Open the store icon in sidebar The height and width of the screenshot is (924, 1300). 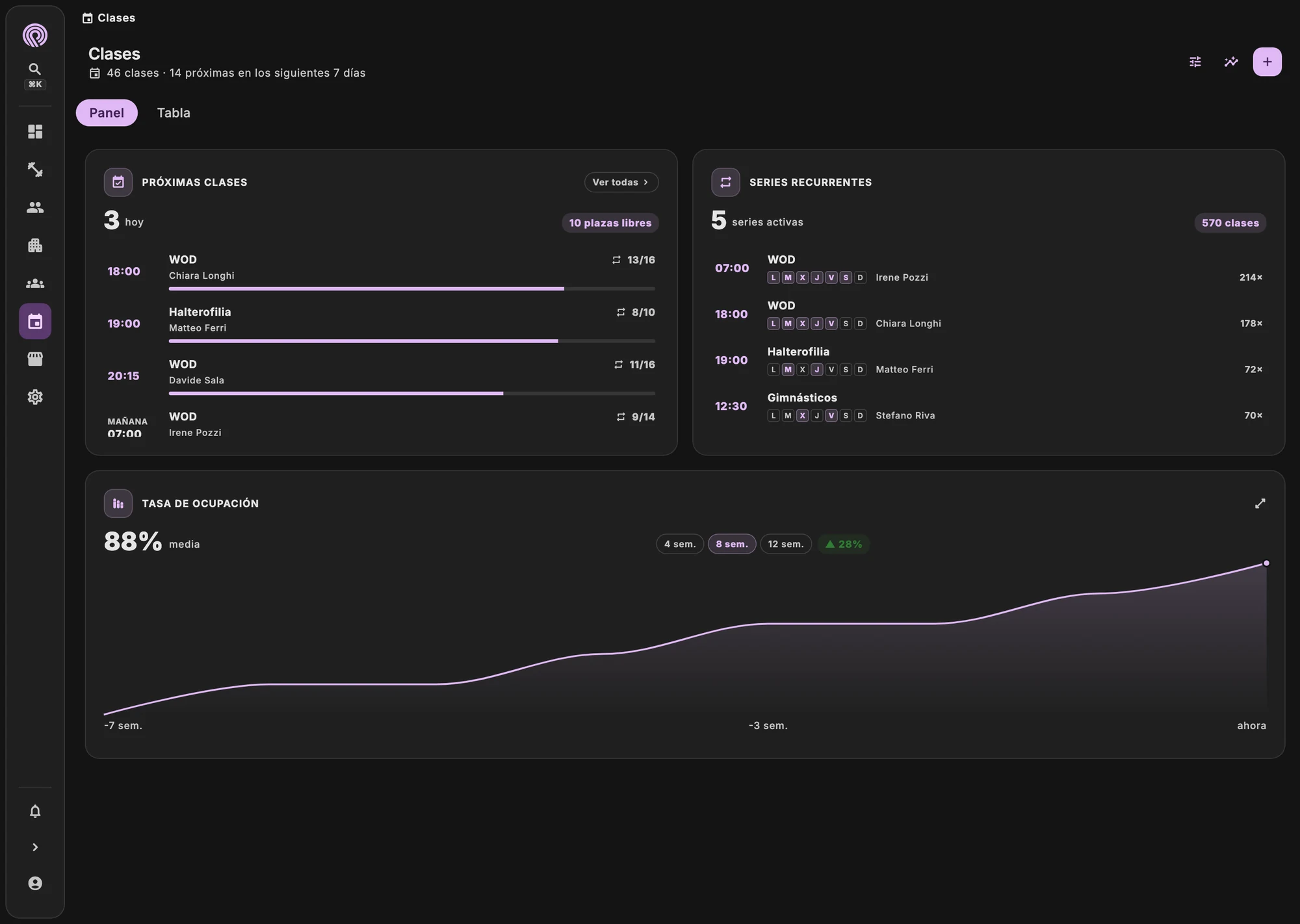[35, 359]
